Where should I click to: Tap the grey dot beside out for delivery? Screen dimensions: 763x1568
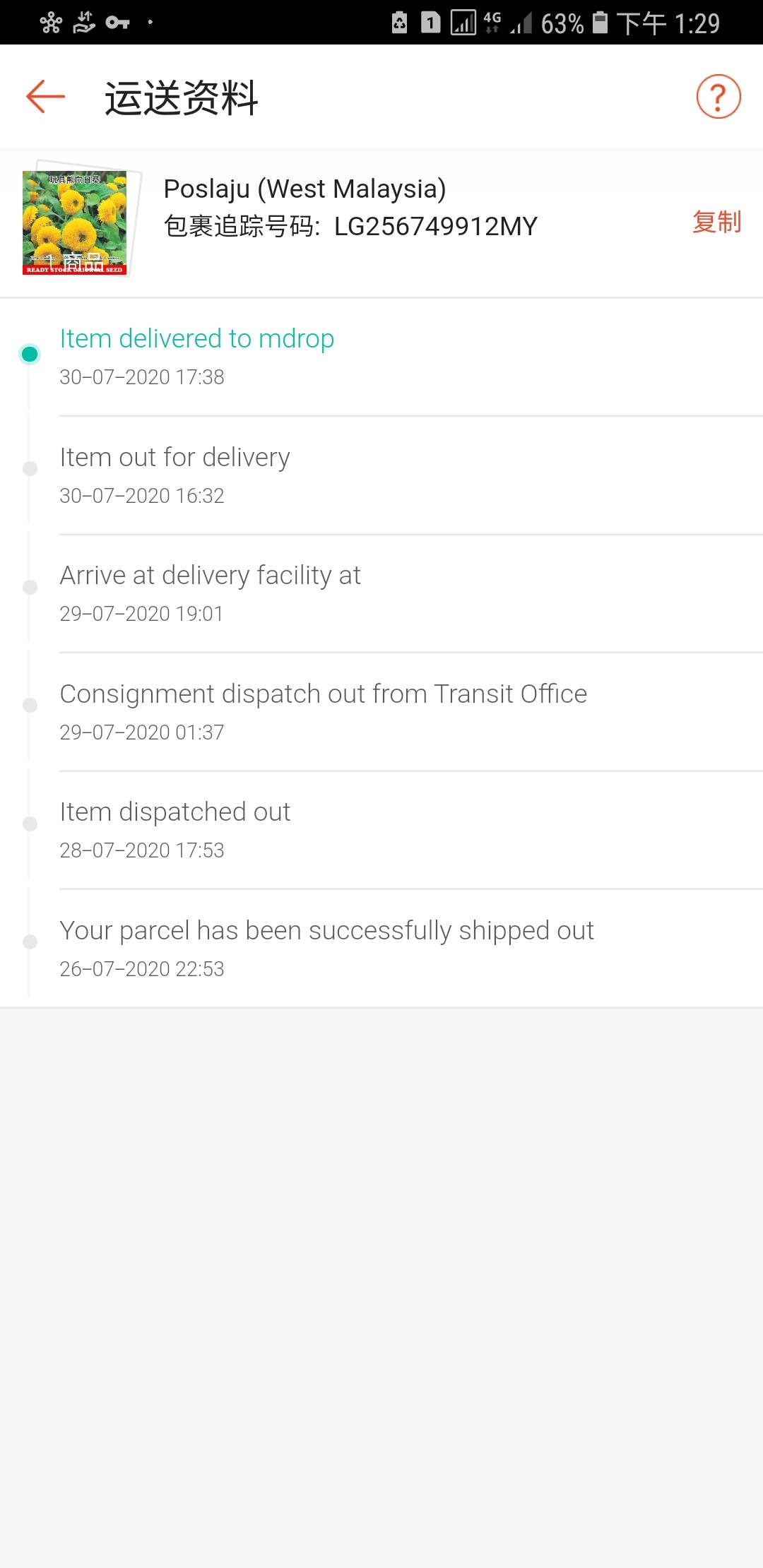tap(30, 468)
